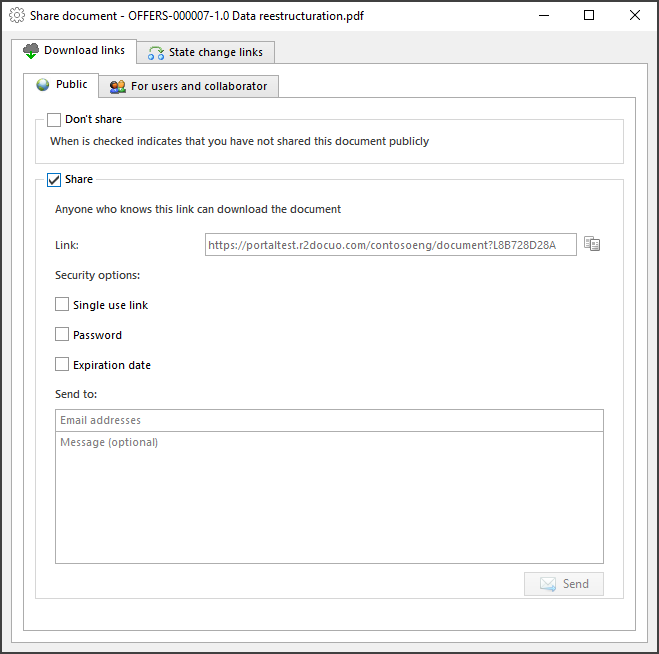This screenshot has width=659, height=654.
Task: Enable the Expiration date checkbox
Action: (x=62, y=364)
